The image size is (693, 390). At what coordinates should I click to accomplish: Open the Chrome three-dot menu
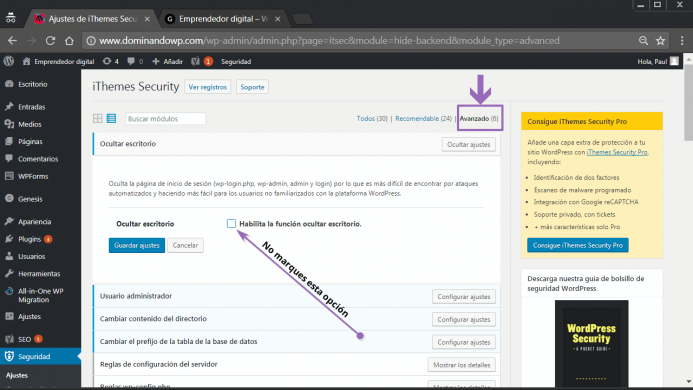(682, 41)
